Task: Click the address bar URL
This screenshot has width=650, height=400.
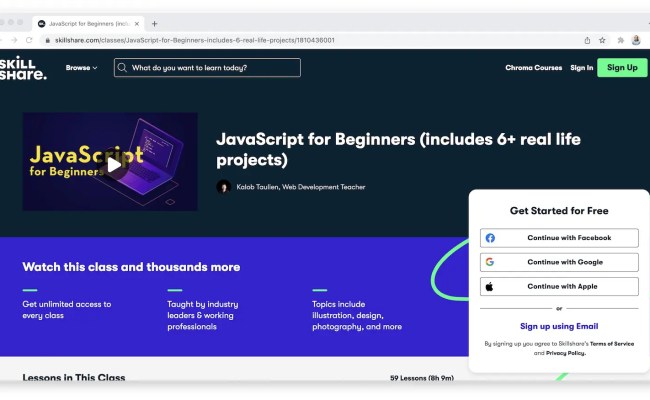Action: (x=194, y=40)
